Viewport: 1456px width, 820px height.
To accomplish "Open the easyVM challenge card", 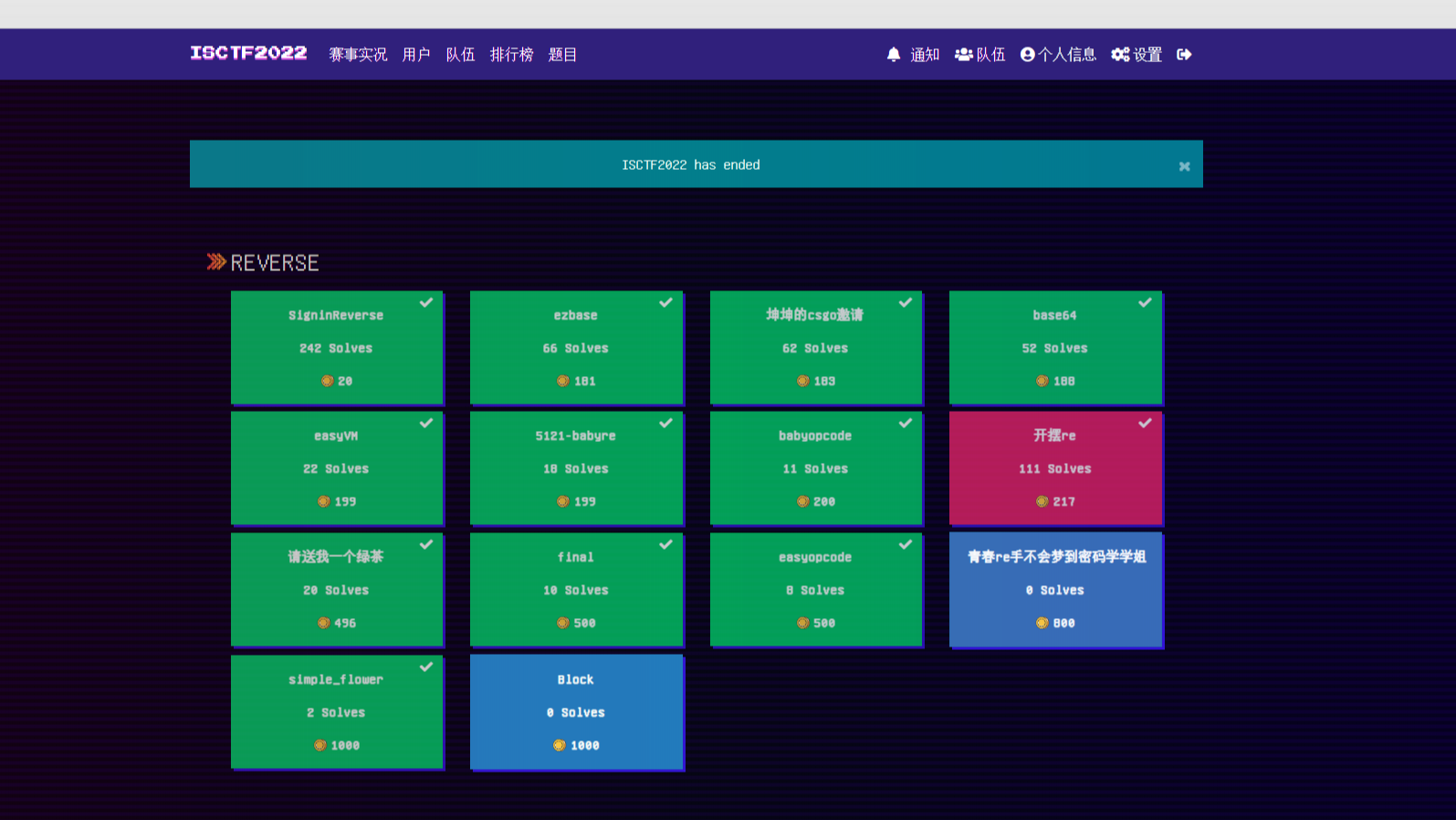I will tap(337, 468).
